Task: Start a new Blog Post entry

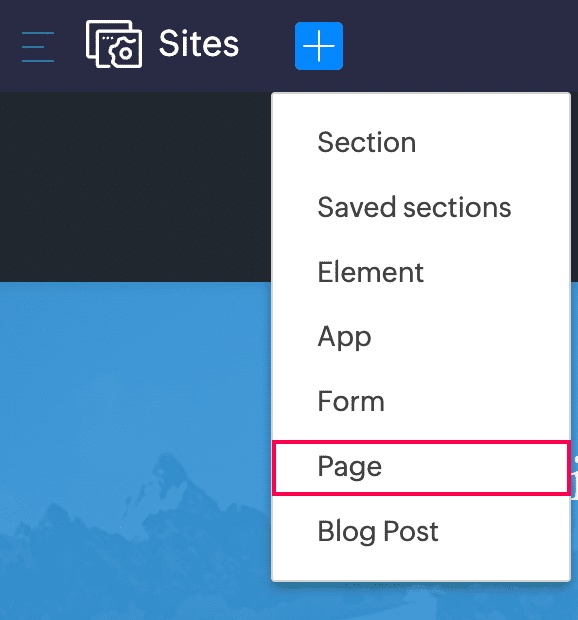Action: click(x=421, y=531)
